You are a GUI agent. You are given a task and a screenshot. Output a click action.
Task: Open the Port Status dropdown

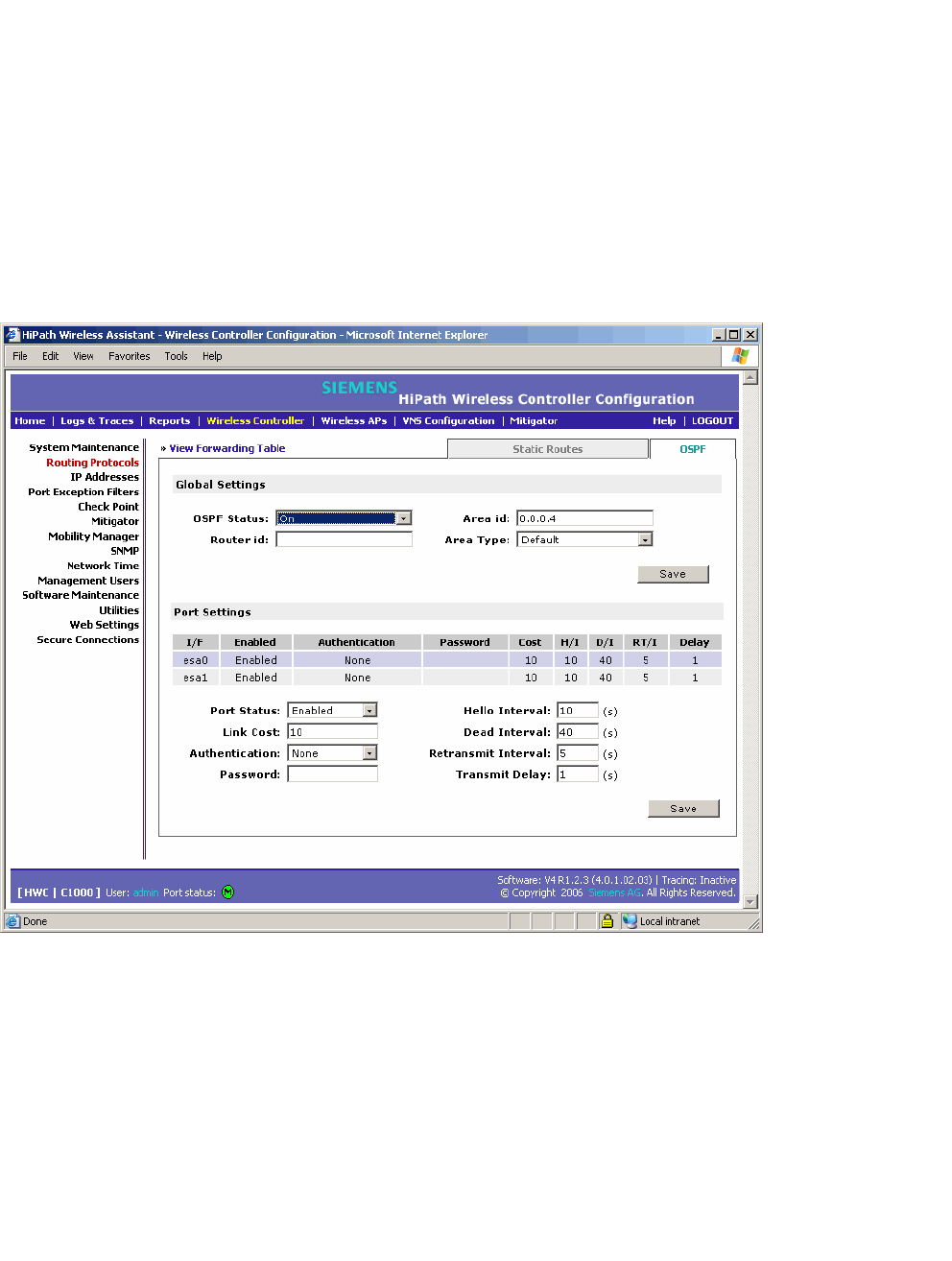(370, 710)
